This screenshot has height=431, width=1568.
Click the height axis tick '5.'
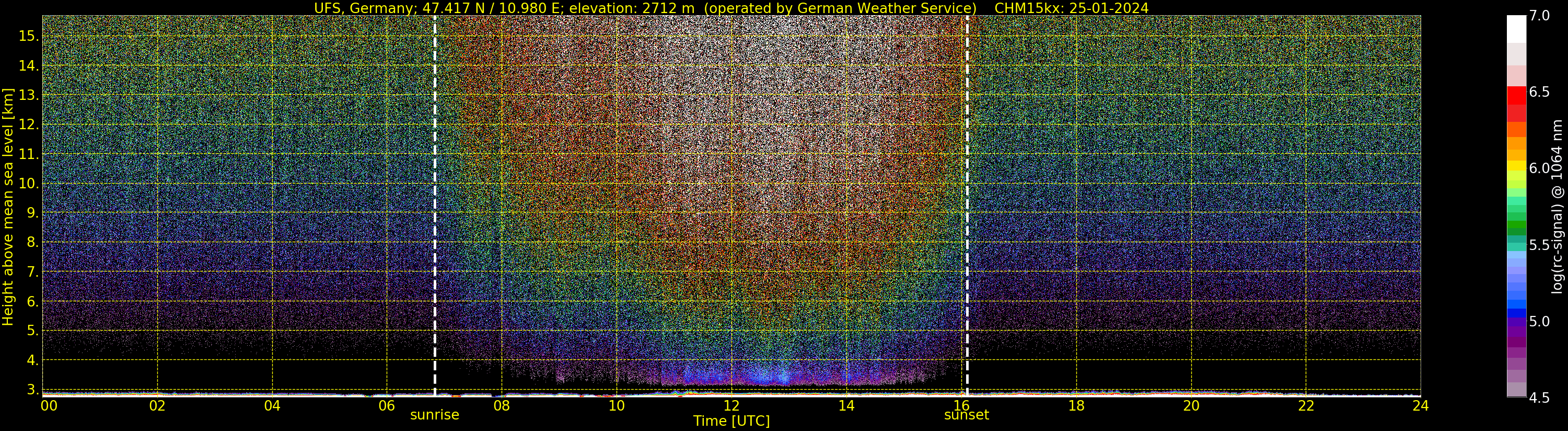[33, 331]
